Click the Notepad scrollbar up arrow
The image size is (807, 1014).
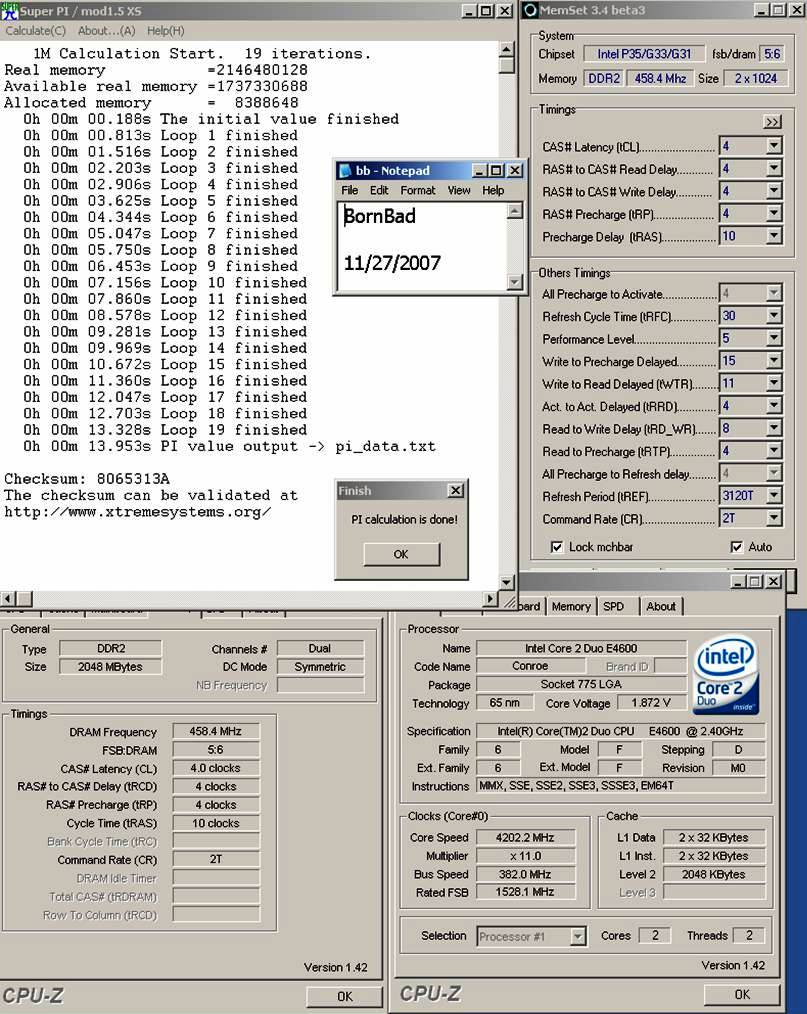[x=515, y=210]
